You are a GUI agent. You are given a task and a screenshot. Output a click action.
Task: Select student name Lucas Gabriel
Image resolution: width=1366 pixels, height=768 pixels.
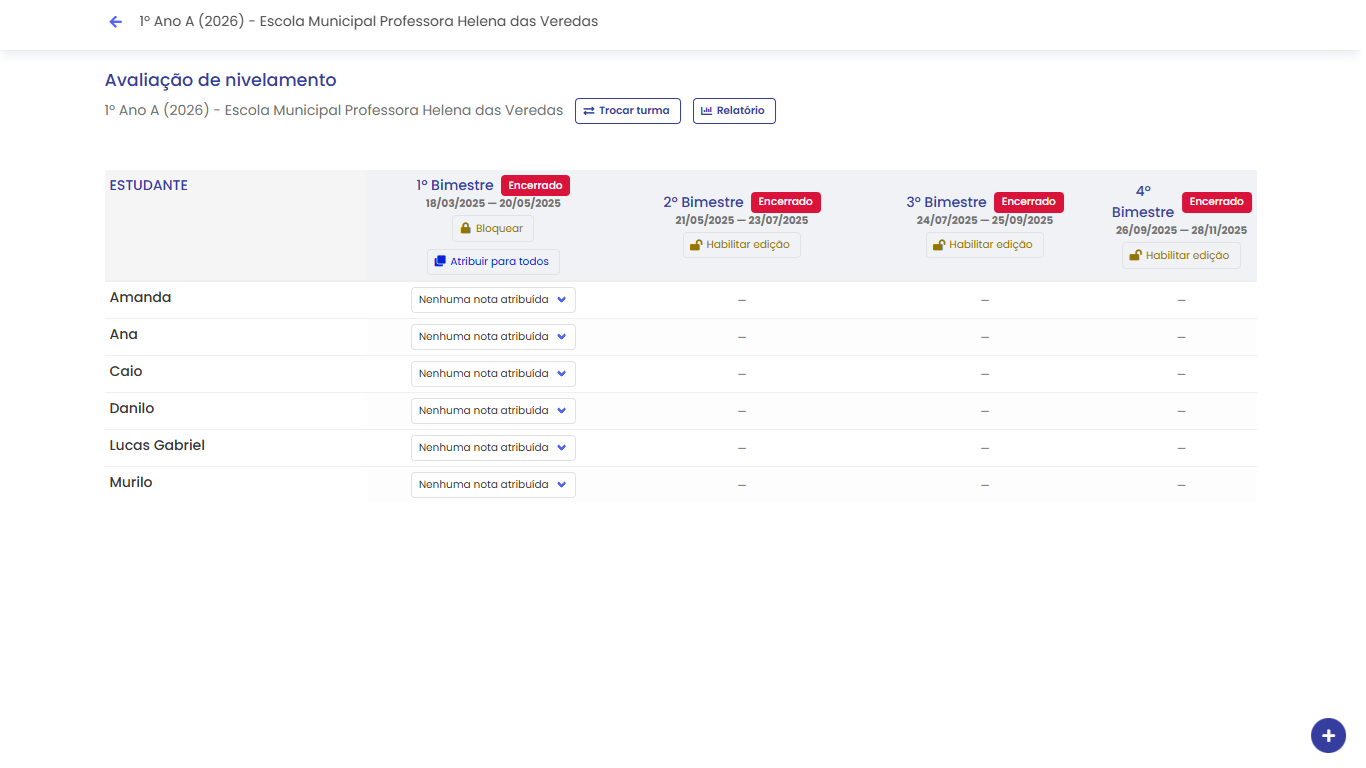tap(157, 445)
